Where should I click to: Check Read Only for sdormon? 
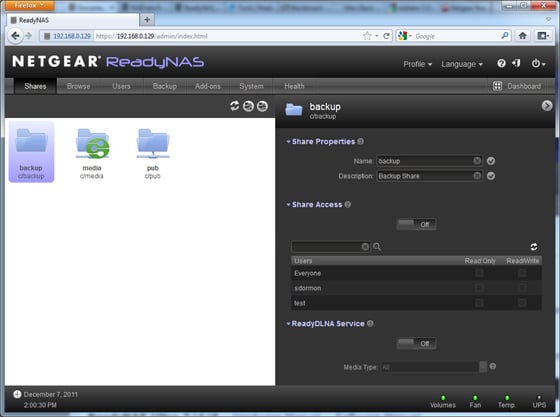click(x=479, y=288)
